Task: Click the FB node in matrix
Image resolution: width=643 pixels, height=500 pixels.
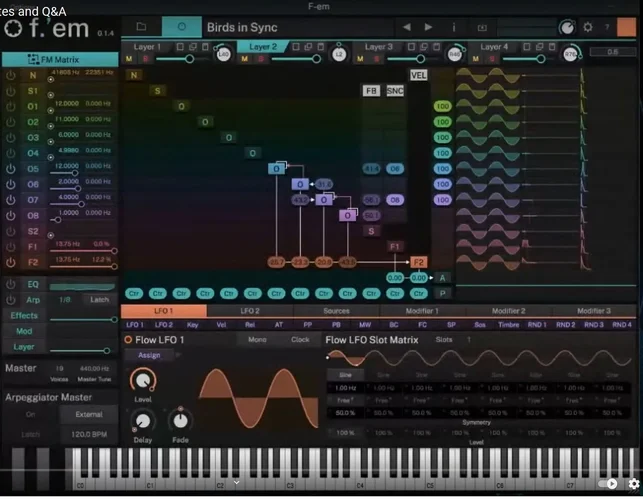Action: click(x=371, y=91)
